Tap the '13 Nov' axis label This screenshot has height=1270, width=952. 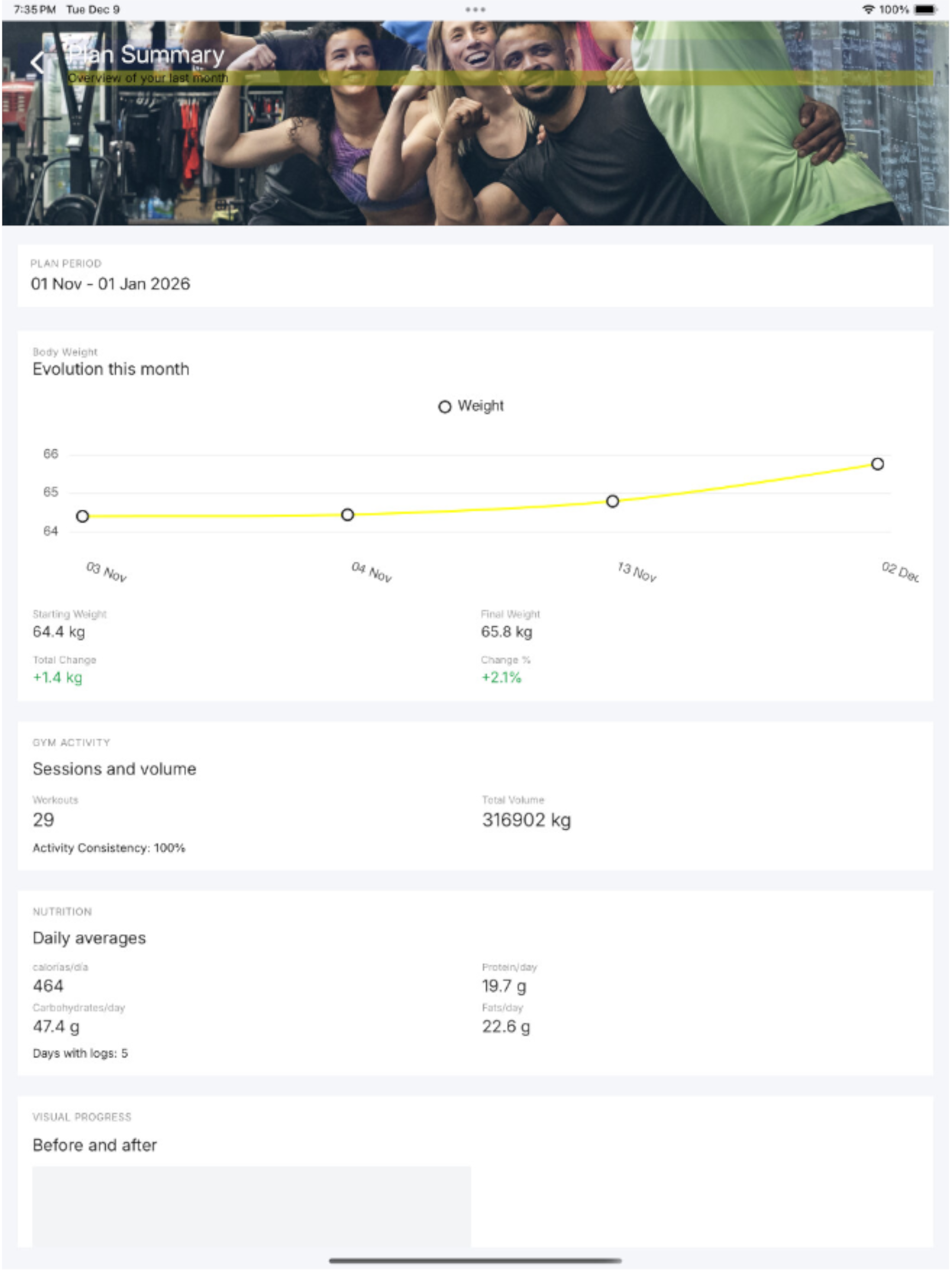pos(637,572)
